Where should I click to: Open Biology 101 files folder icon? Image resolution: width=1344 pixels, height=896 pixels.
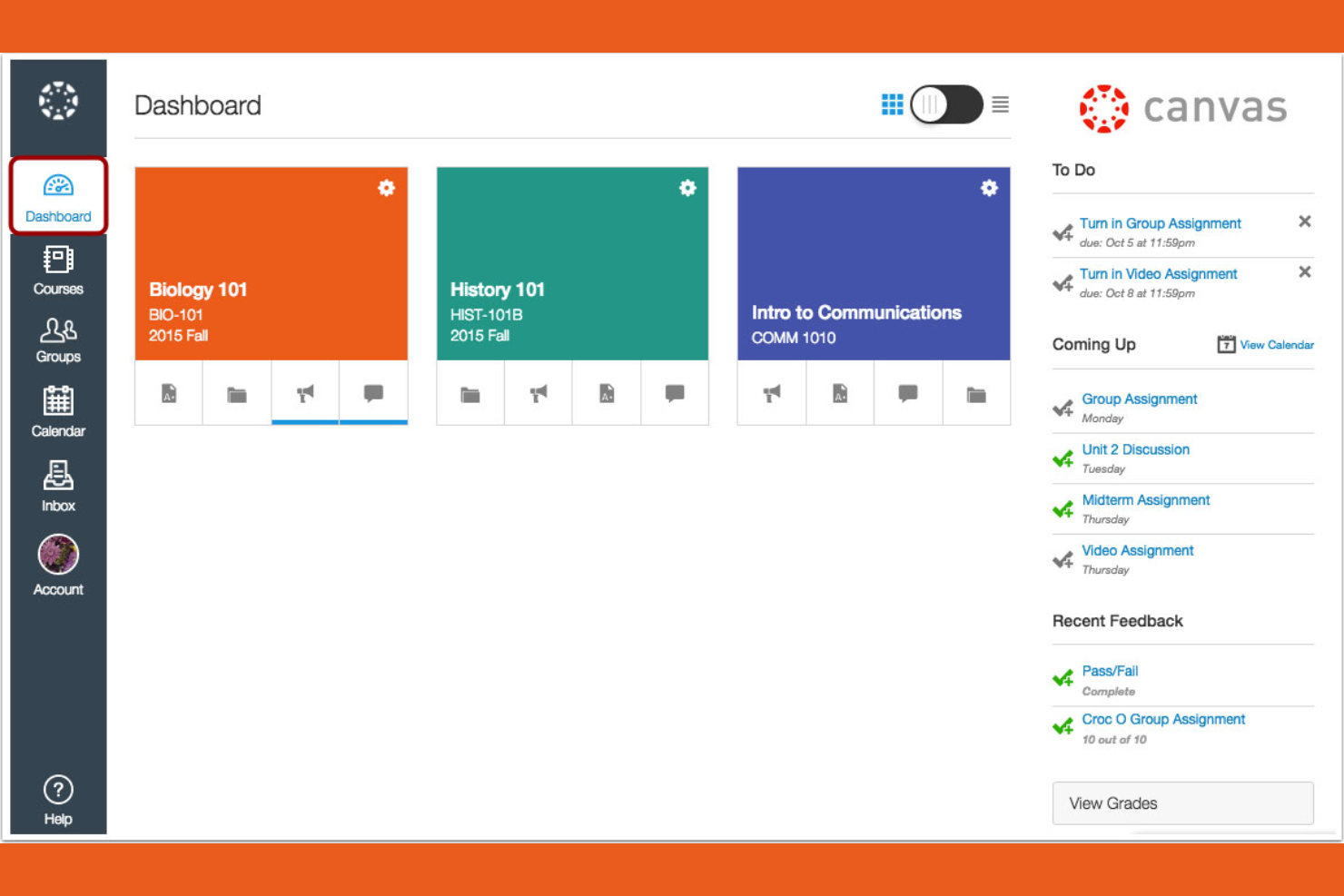pos(236,393)
